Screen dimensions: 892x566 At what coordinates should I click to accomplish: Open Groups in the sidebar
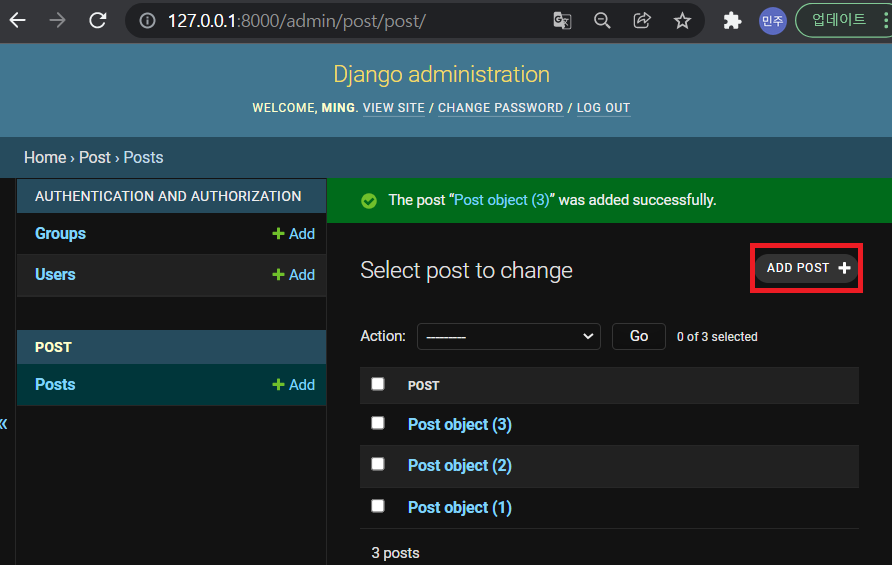point(60,234)
